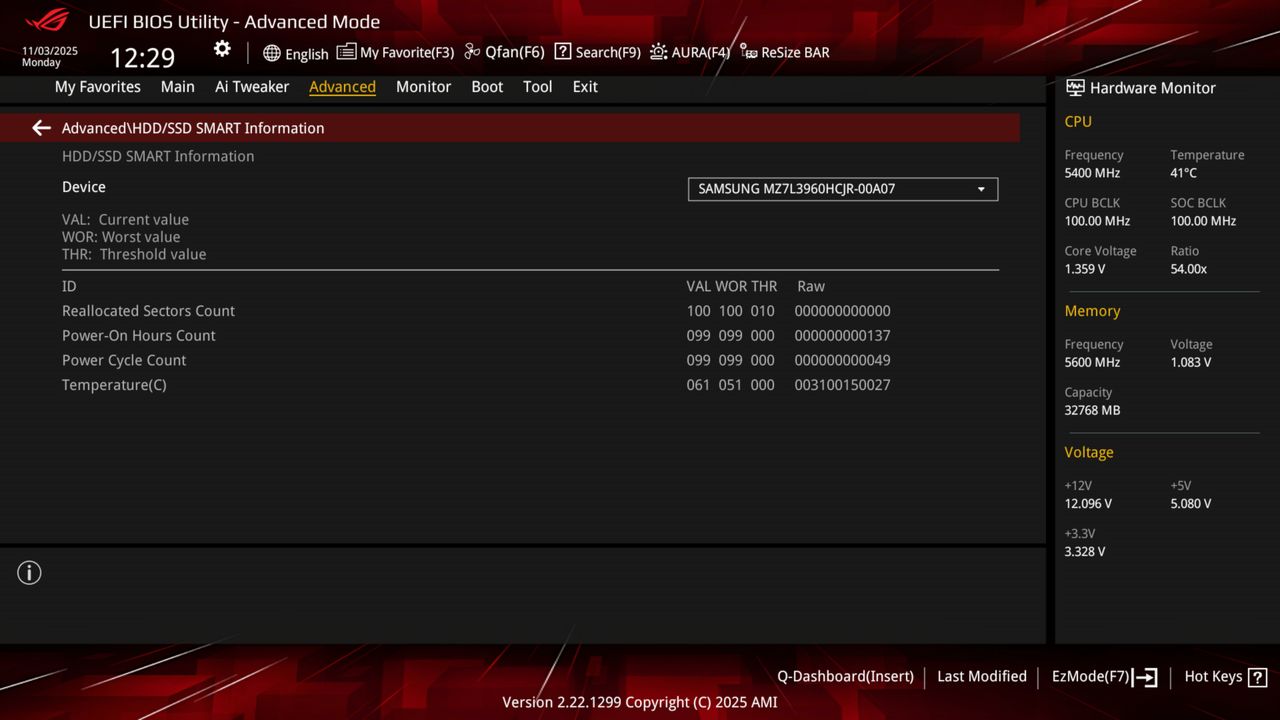1280x720 pixels.
Task: Open the gear settings icon near the clock
Action: (221, 48)
